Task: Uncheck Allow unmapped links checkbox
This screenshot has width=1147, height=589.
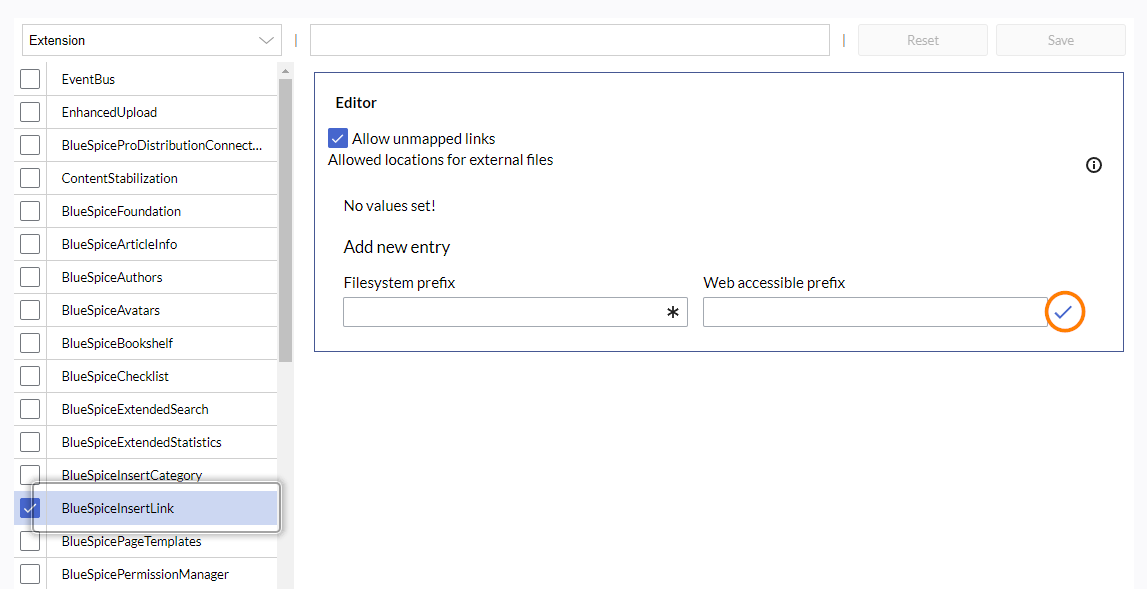Action: coord(338,139)
